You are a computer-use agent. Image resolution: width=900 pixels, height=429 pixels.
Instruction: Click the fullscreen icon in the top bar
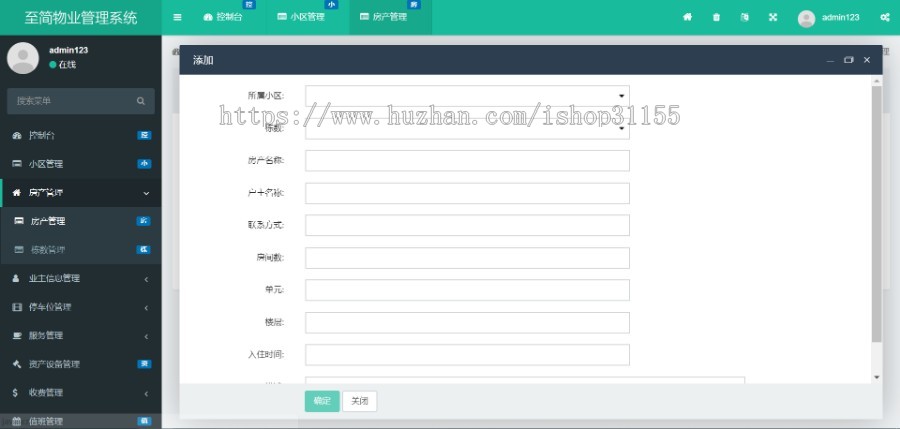click(773, 17)
